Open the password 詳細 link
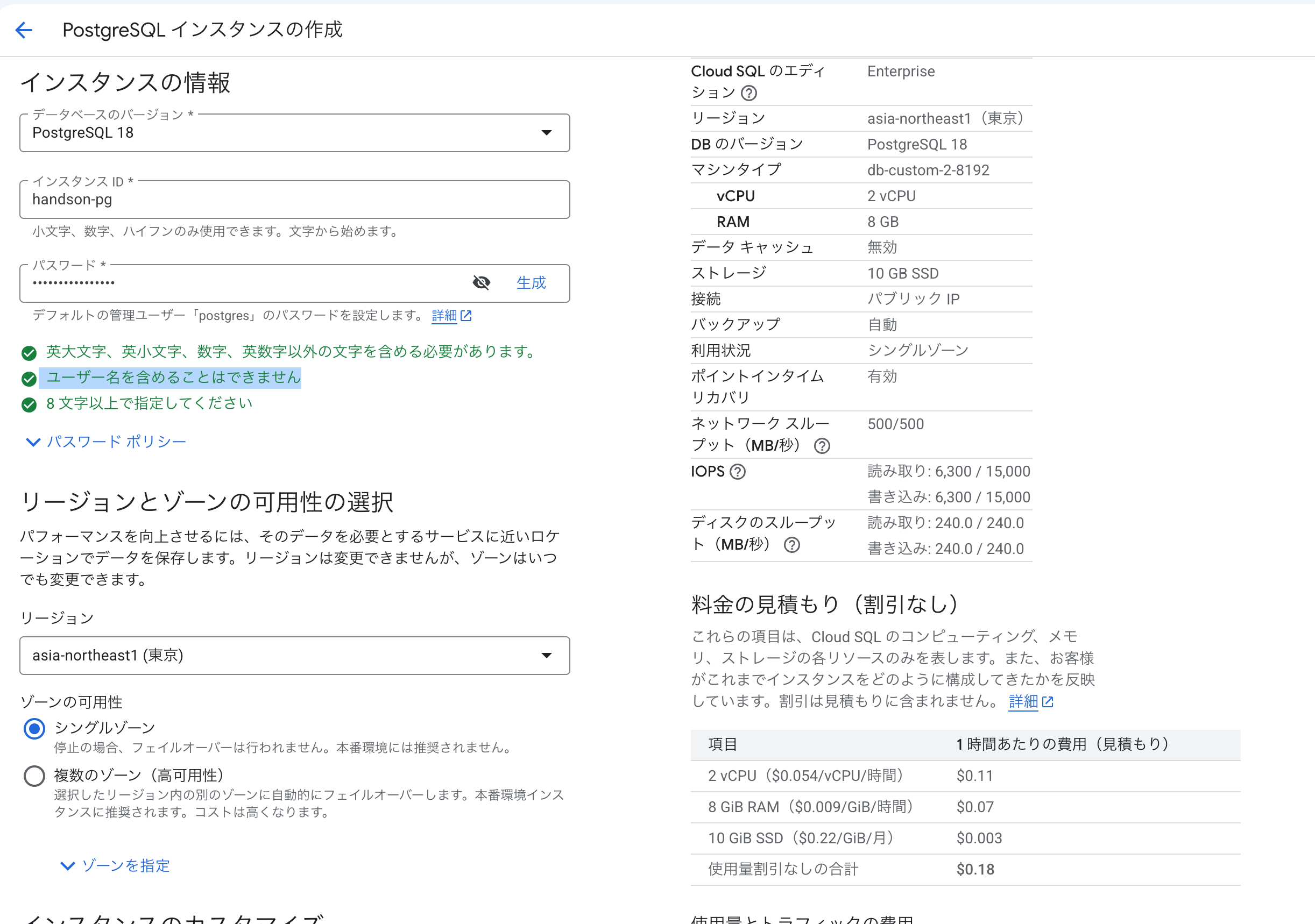Viewport: 1315px width, 924px height. [451, 316]
